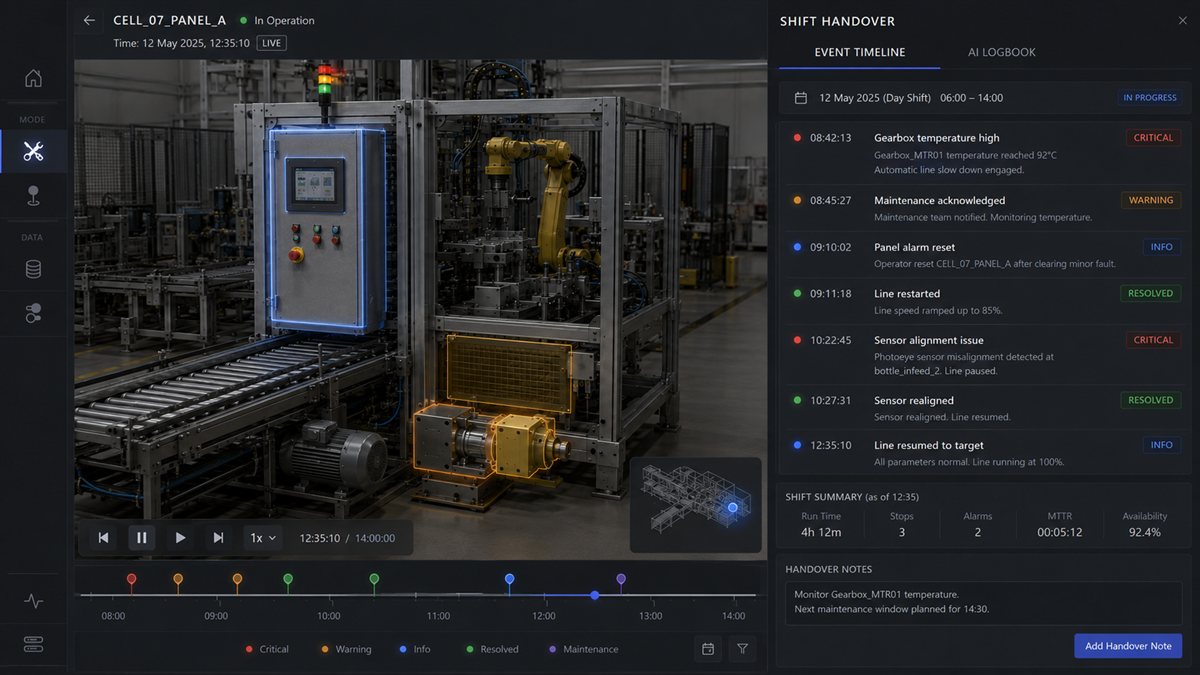Open the timeline calendar icon button
The height and width of the screenshot is (675, 1200).
[x=708, y=649]
